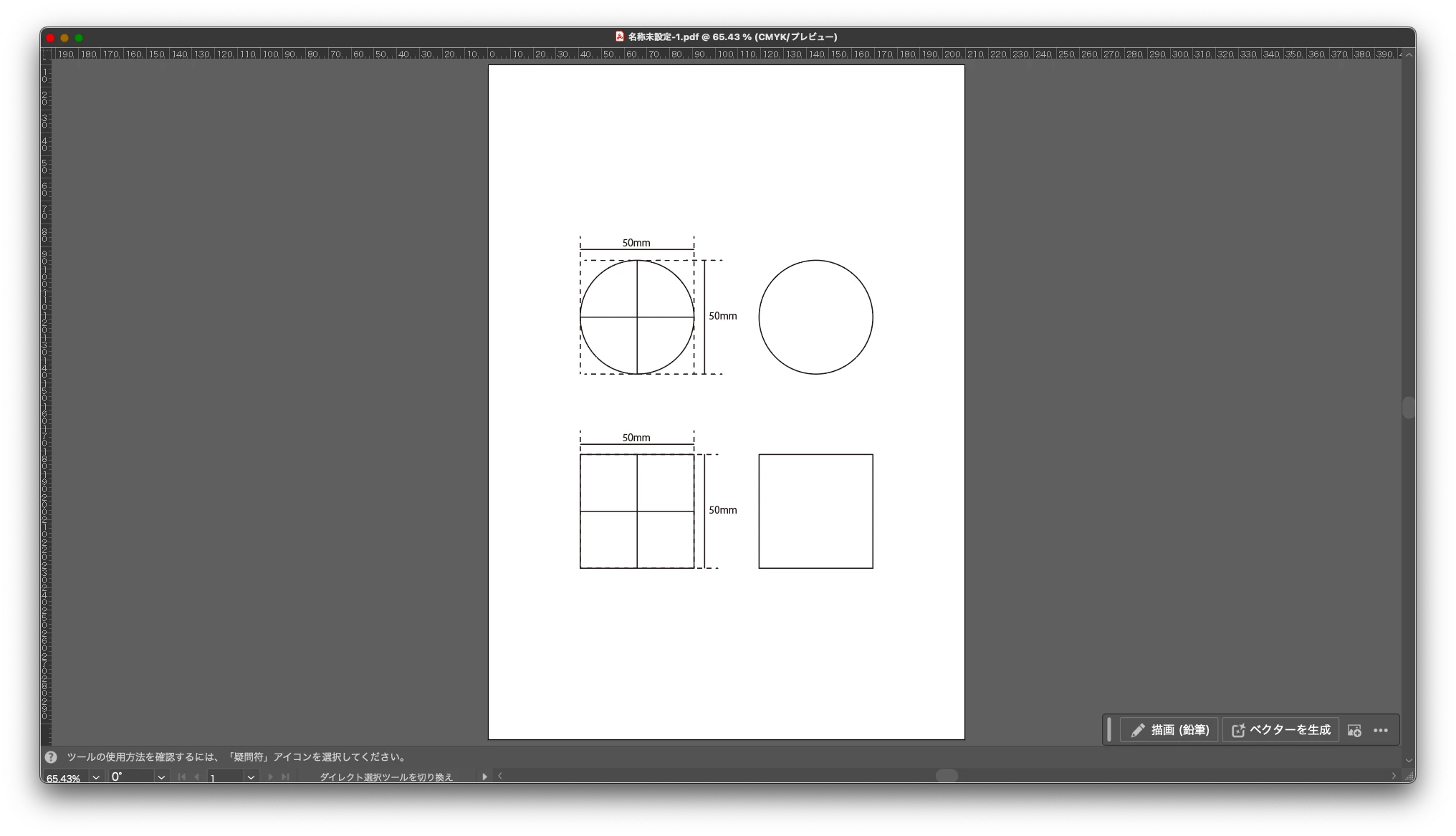Click the horizontal scrollbar thumb
This screenshot has width=1456, height=836.
tap(947, 776)
